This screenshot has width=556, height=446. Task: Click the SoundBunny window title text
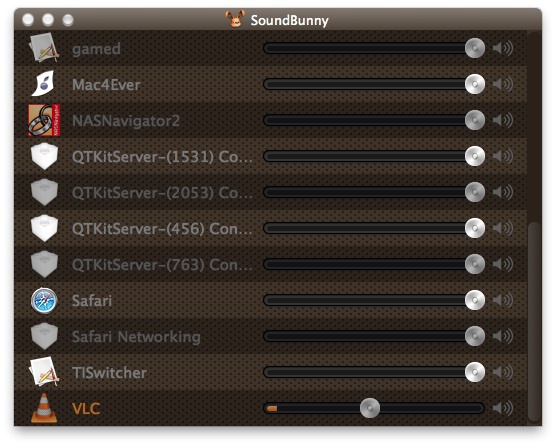tap(289, 20)
